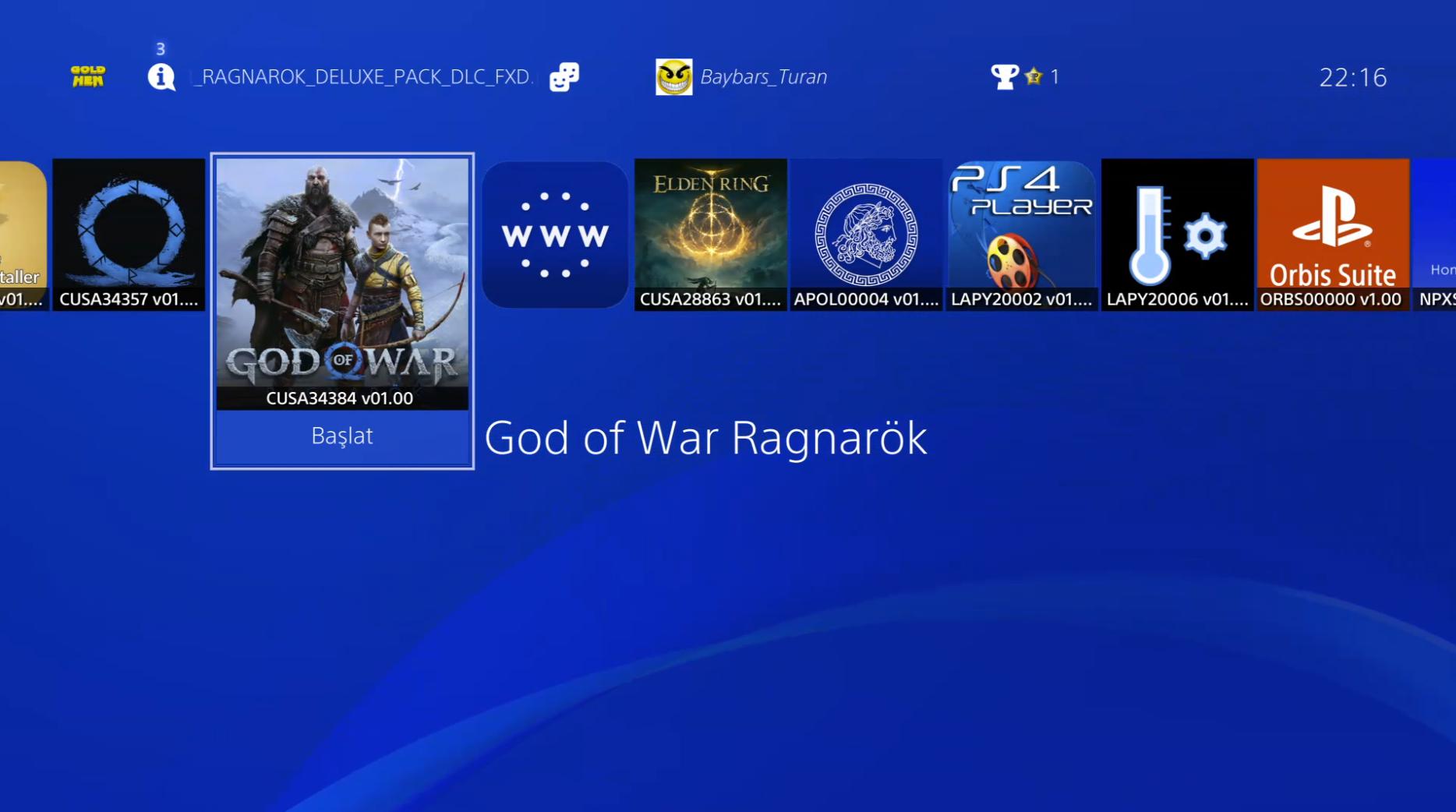Open the PS4 Player media app
The width and height of the screenshot is (1456, 812).
point(1022,235)
